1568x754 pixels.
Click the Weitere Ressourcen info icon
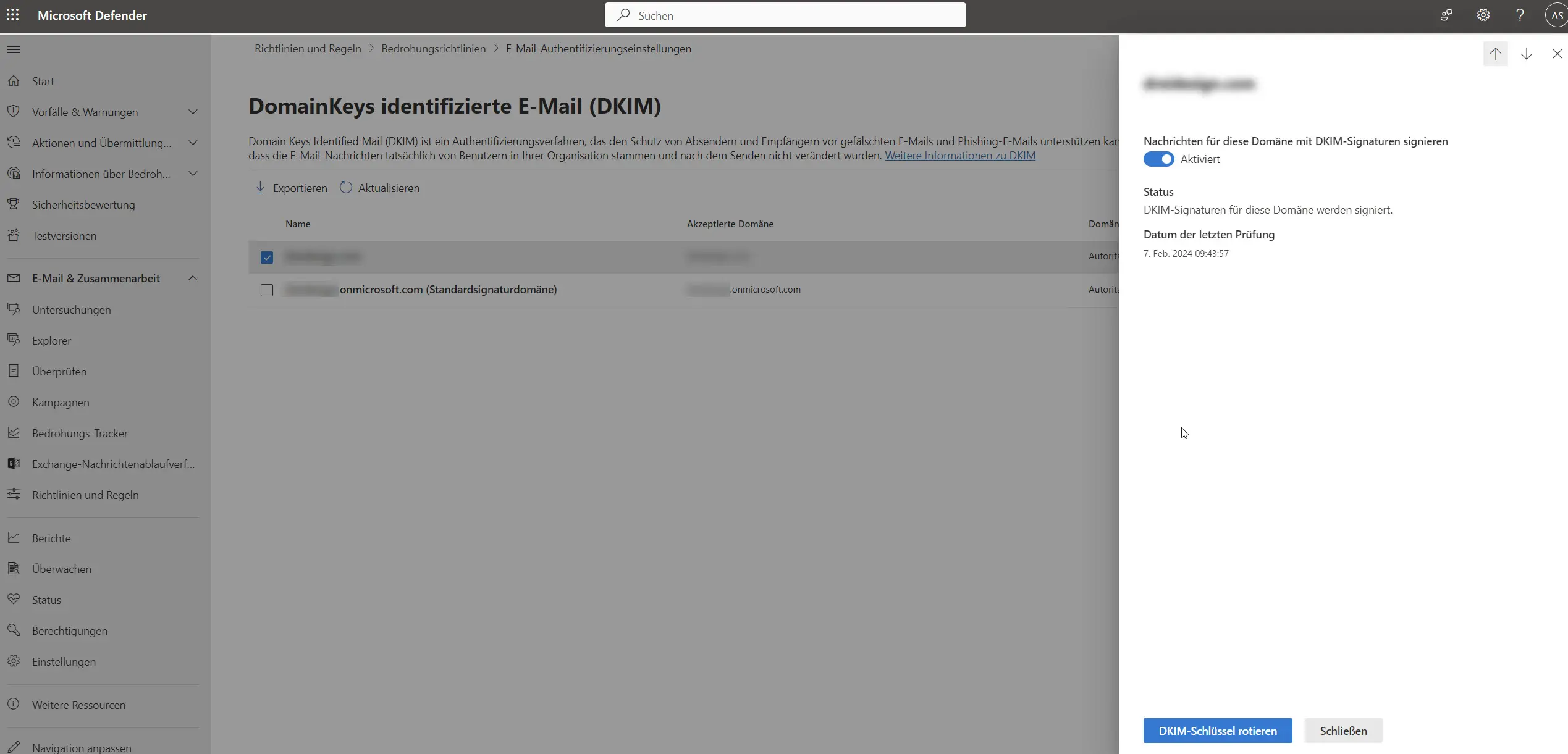point(14,705)
